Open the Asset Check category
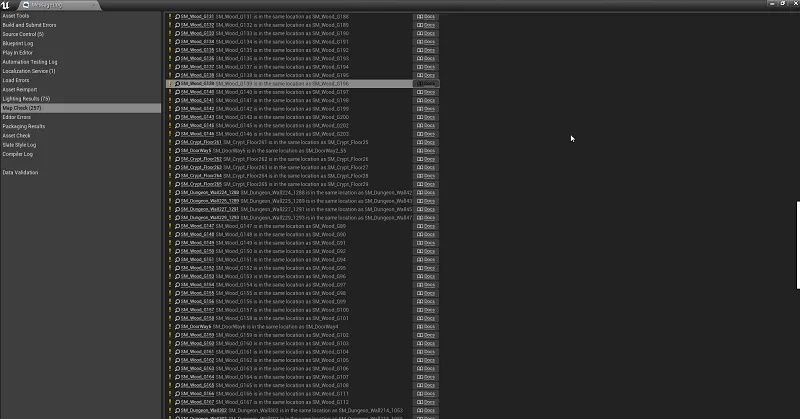 (x=16, y=136)
